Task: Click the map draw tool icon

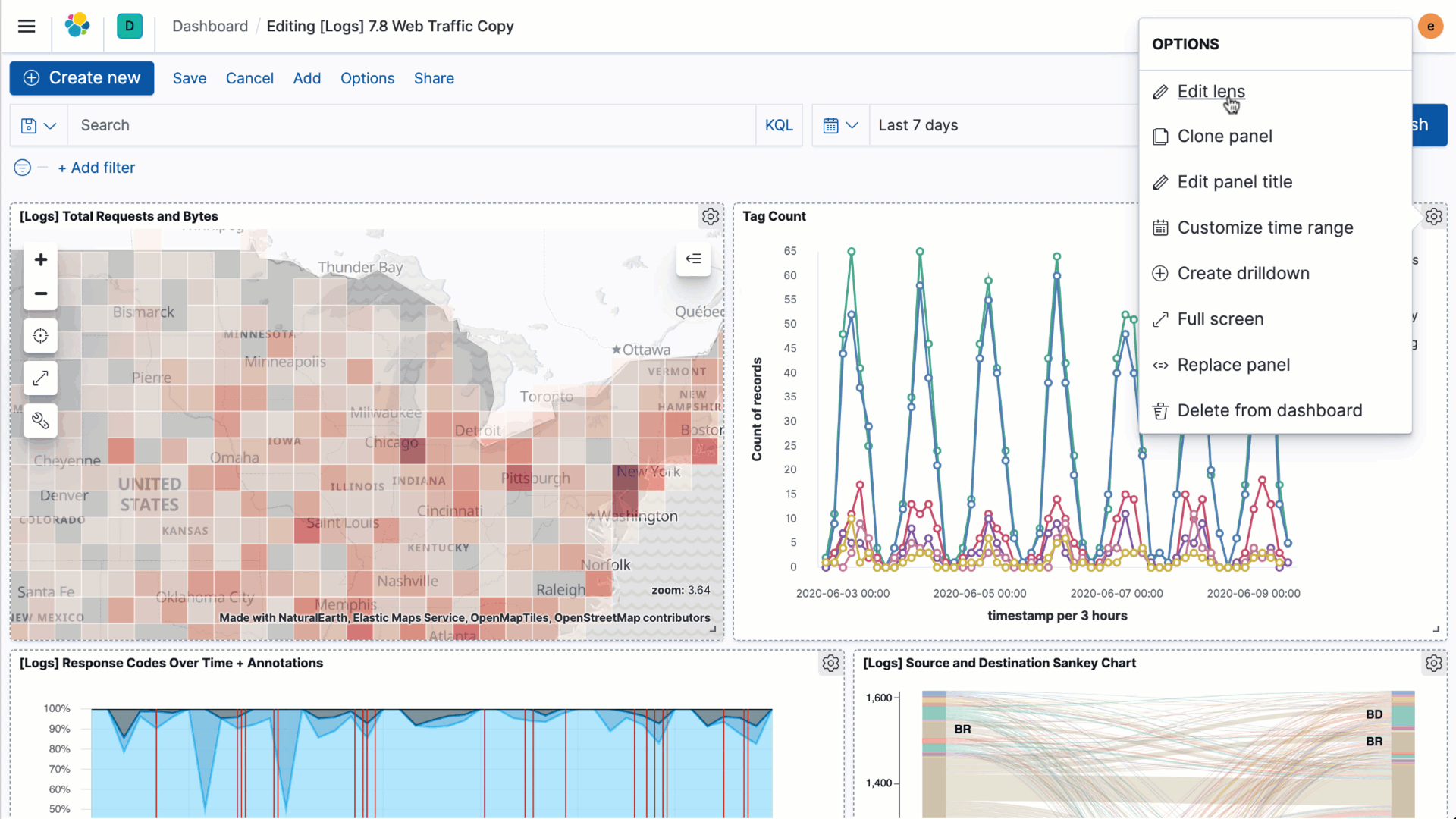Action: [41, 421]
